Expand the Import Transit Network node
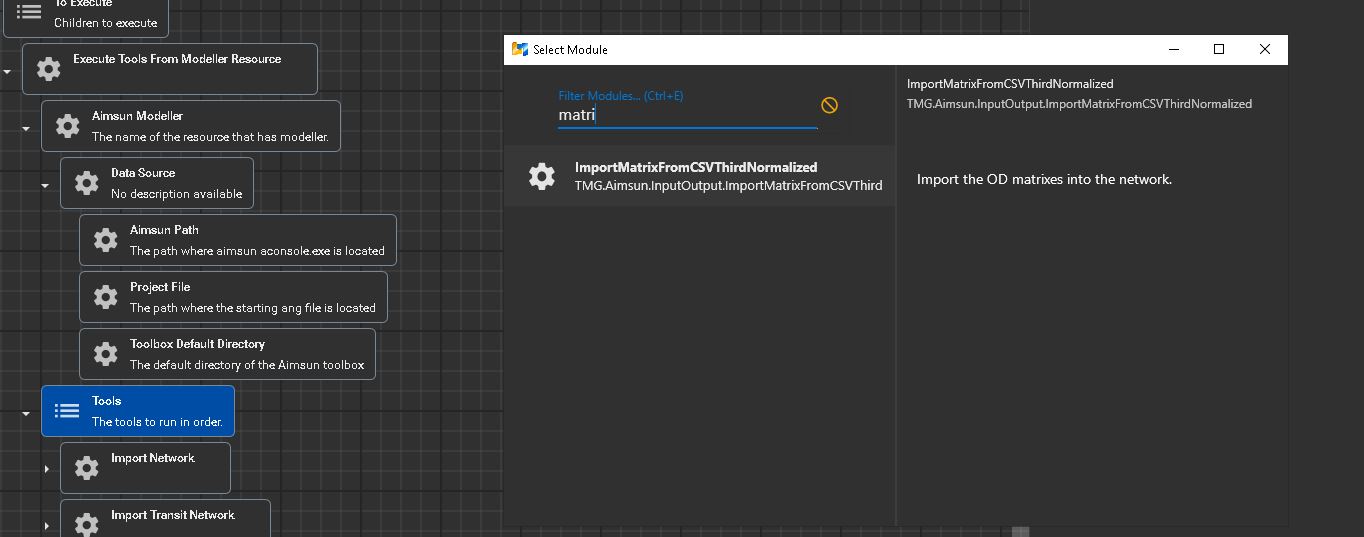This screenshot has width=1364, height=537. [46, 526]
